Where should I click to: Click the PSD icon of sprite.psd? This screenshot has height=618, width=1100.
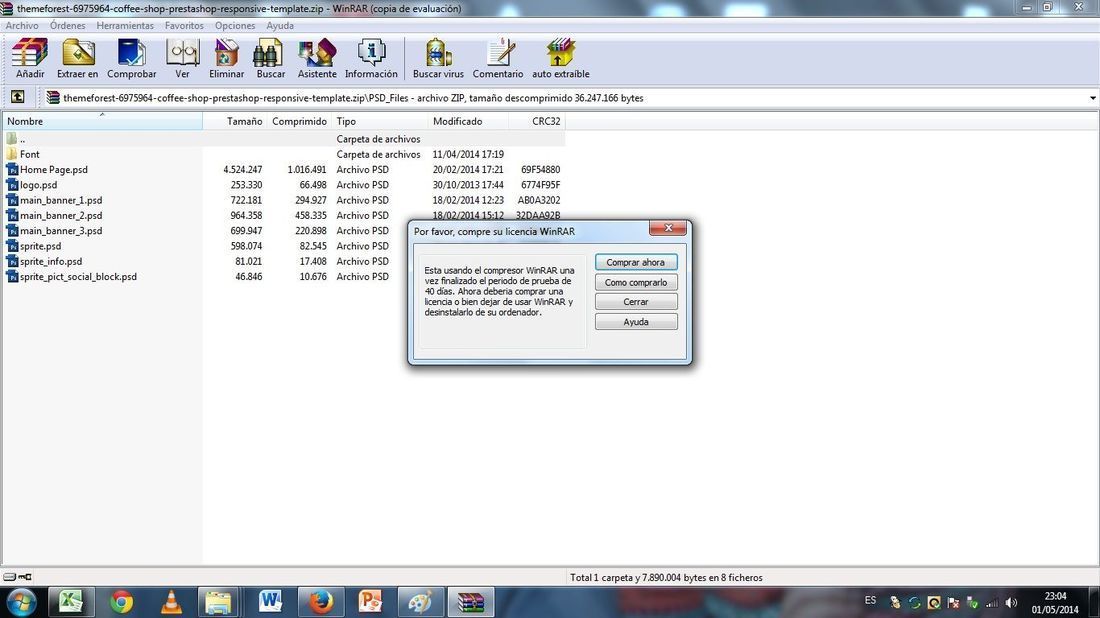click(x=12, y=246)
